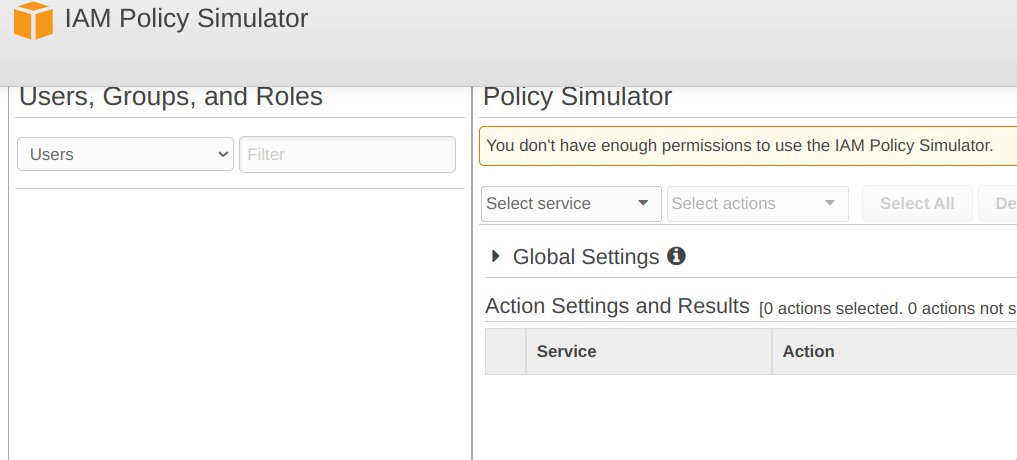
Task: Click the Policy Simulator heading
Action: [577, 97]
